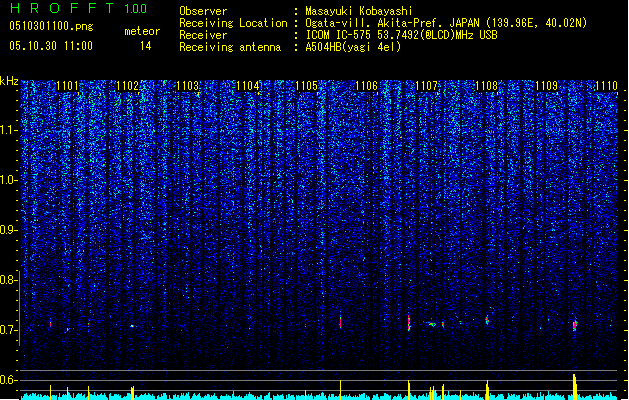The image size is (629, 400).
Task: Click the bright echo between 1109 and 1110
Action: click(x=575, y=325)
